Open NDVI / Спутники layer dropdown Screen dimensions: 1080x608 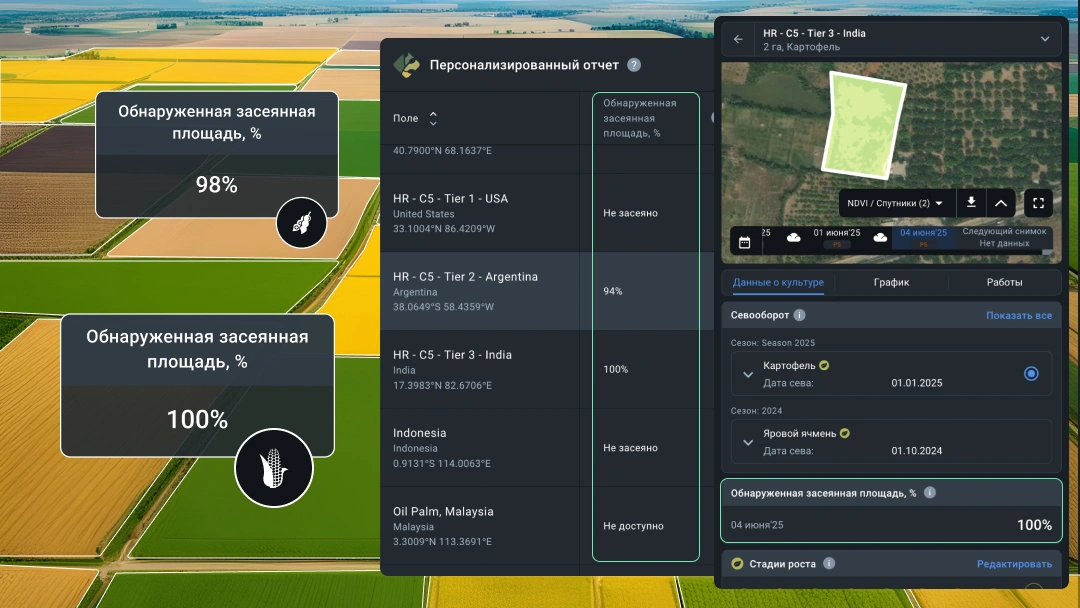(x=896, y=203)
